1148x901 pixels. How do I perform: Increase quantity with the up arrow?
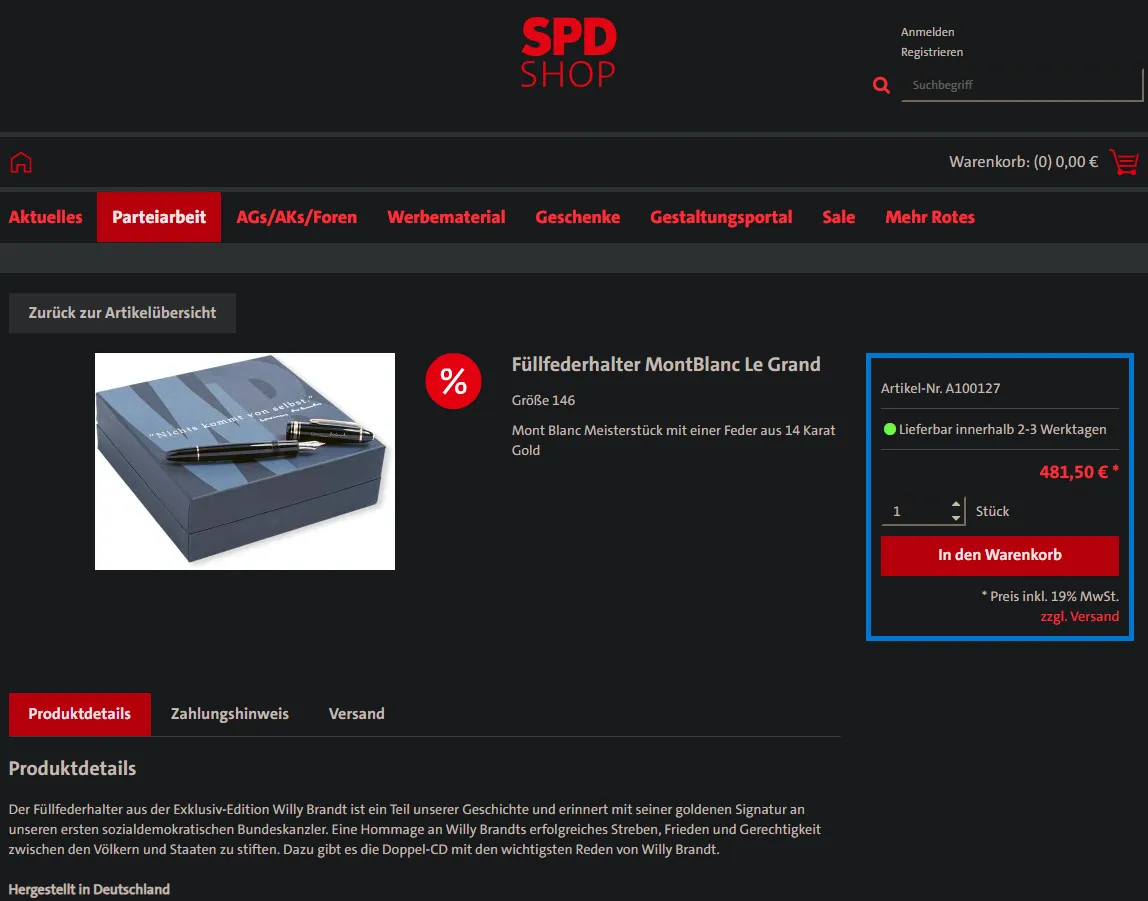(x=955, y=504)
